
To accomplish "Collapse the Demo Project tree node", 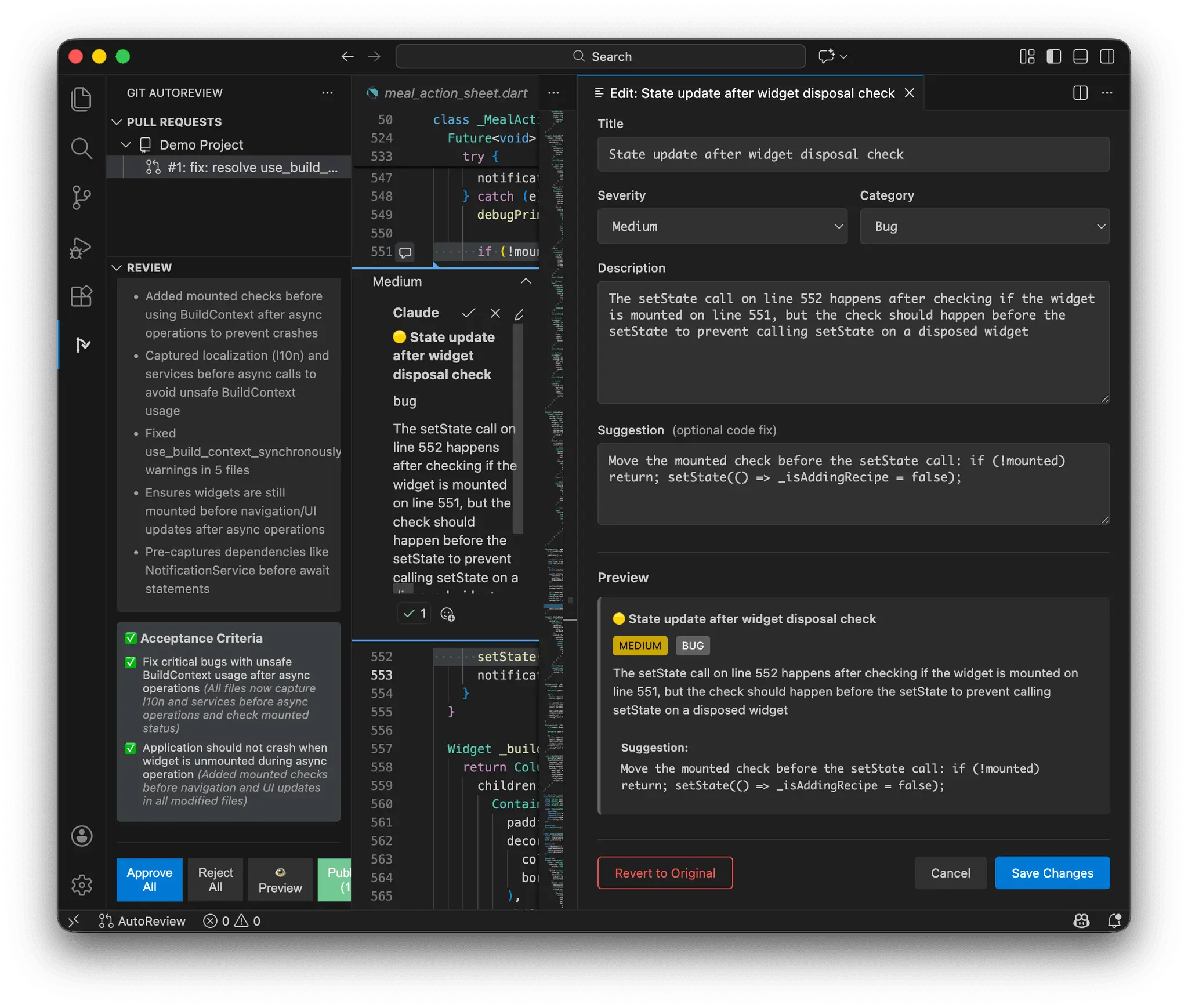I will (x=126, y=144).
